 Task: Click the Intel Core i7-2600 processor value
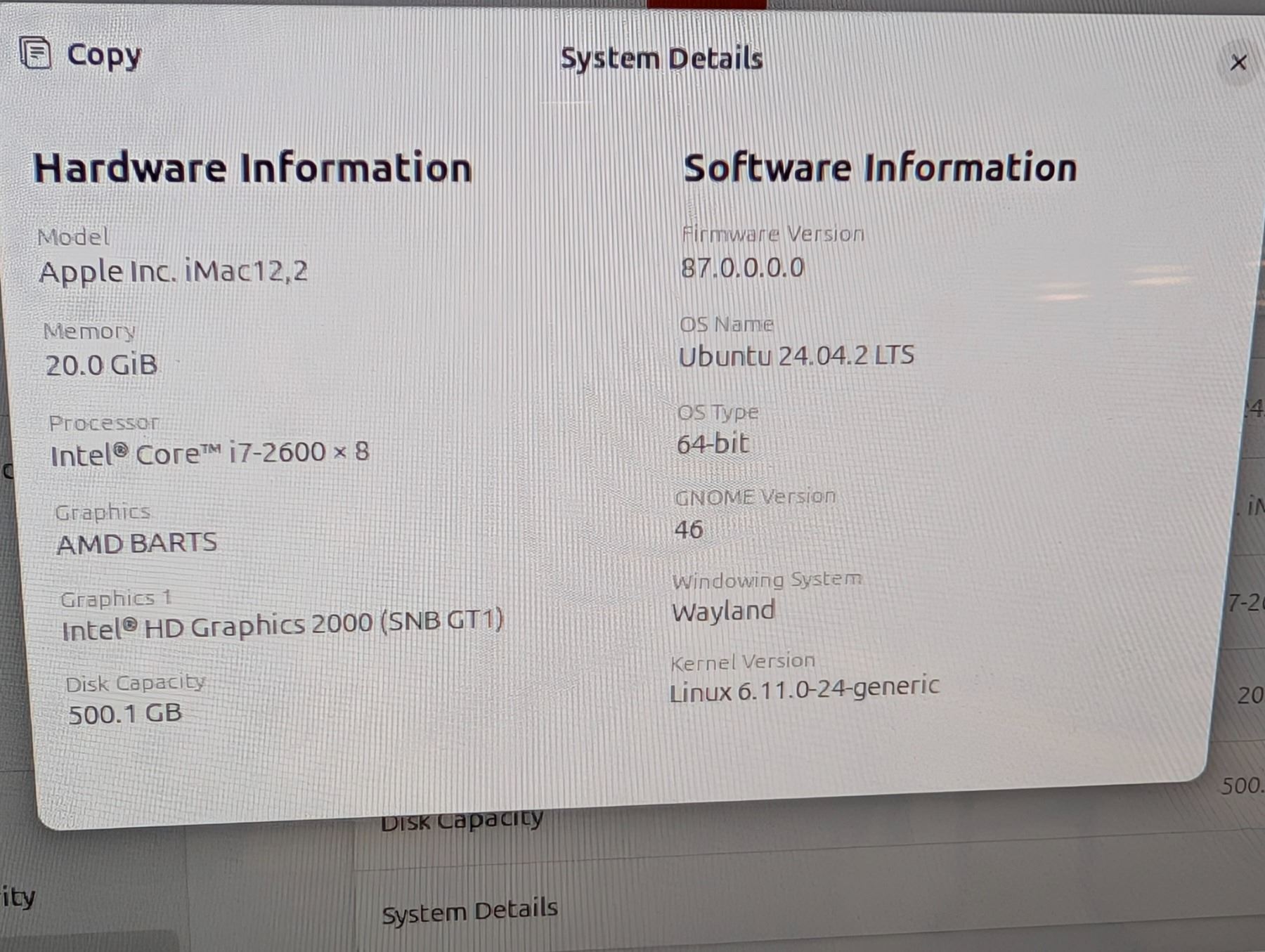point(209,454)
